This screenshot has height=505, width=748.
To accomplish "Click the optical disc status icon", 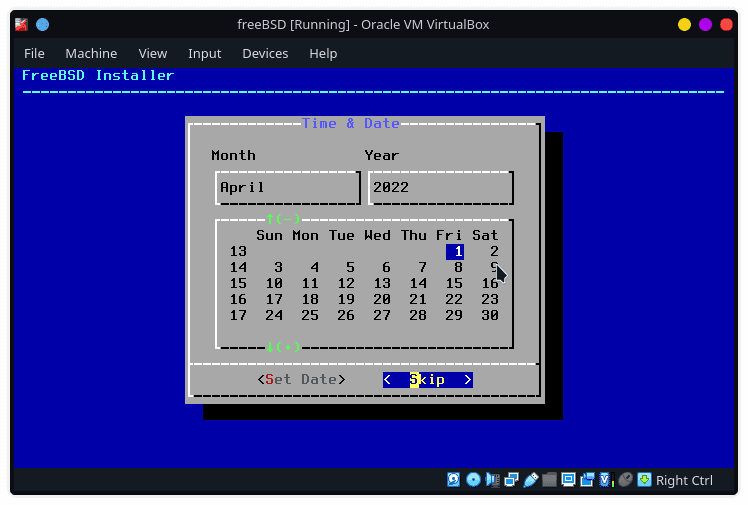I will tap(473, 480).
